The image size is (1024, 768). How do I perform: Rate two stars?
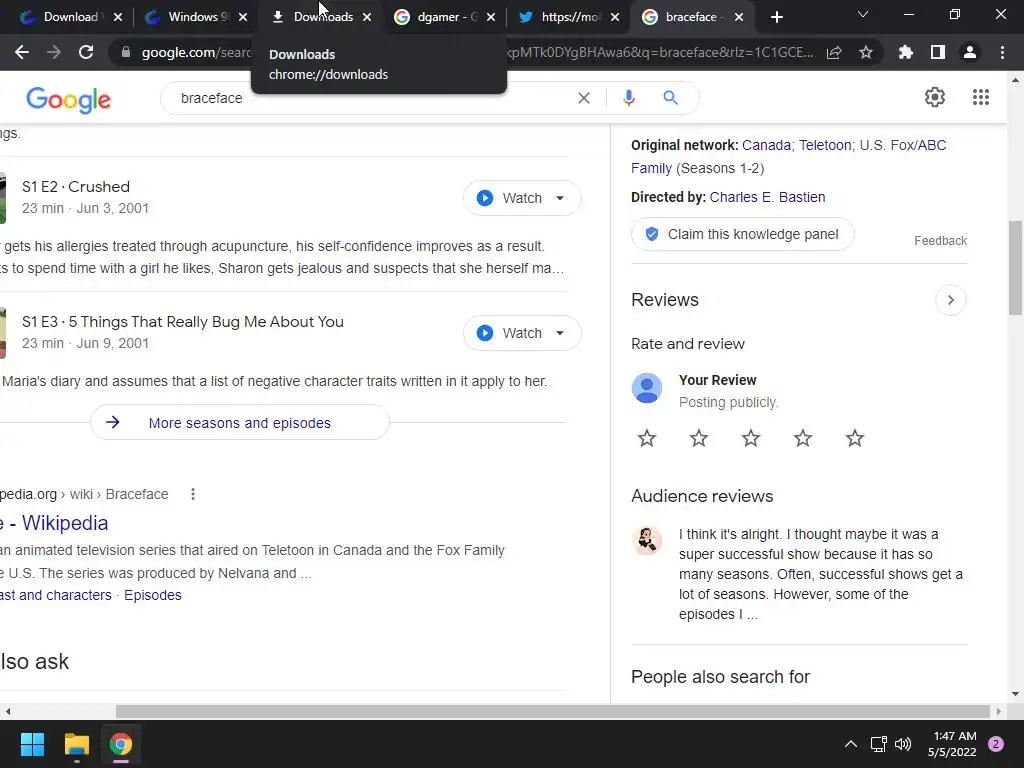coord(699,438)
